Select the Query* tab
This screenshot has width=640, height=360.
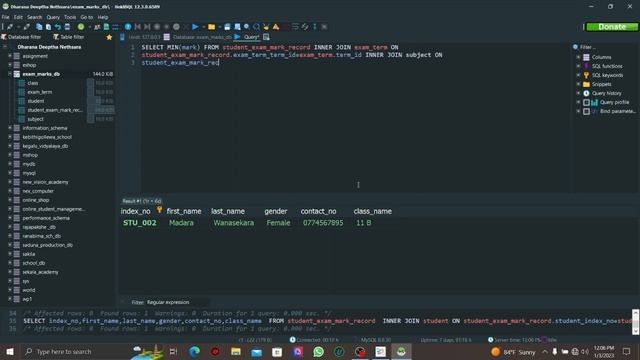click(247, 37)
